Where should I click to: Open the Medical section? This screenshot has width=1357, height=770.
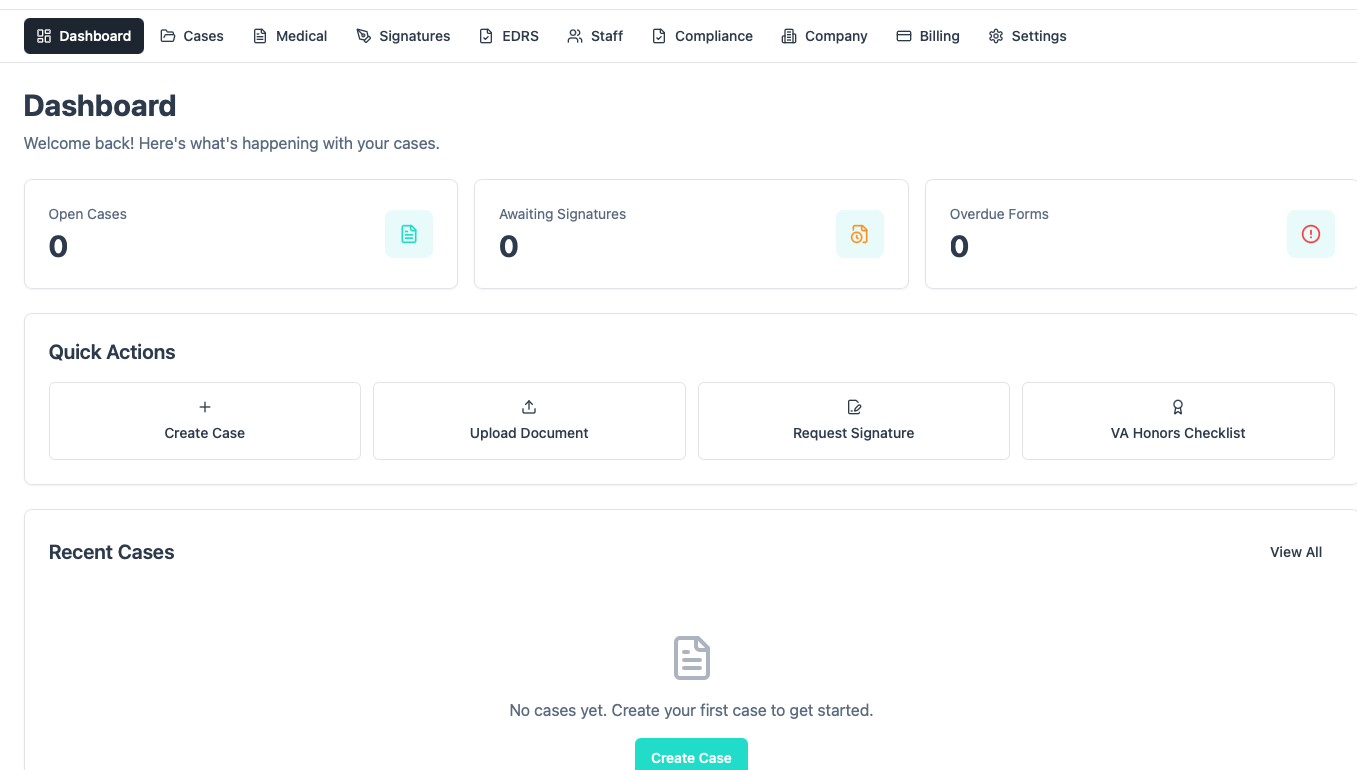tap(290, 35)
